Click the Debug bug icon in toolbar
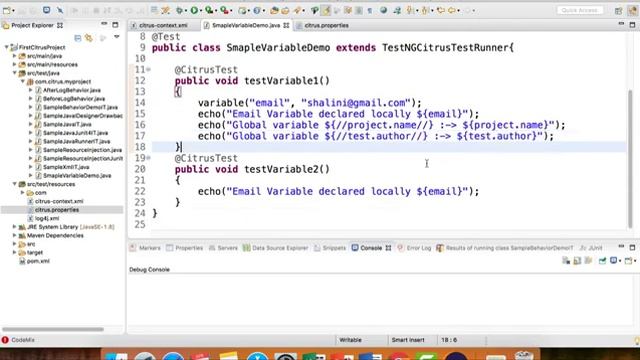The width and height of the screenshot is (640, 360). point(179,11)
